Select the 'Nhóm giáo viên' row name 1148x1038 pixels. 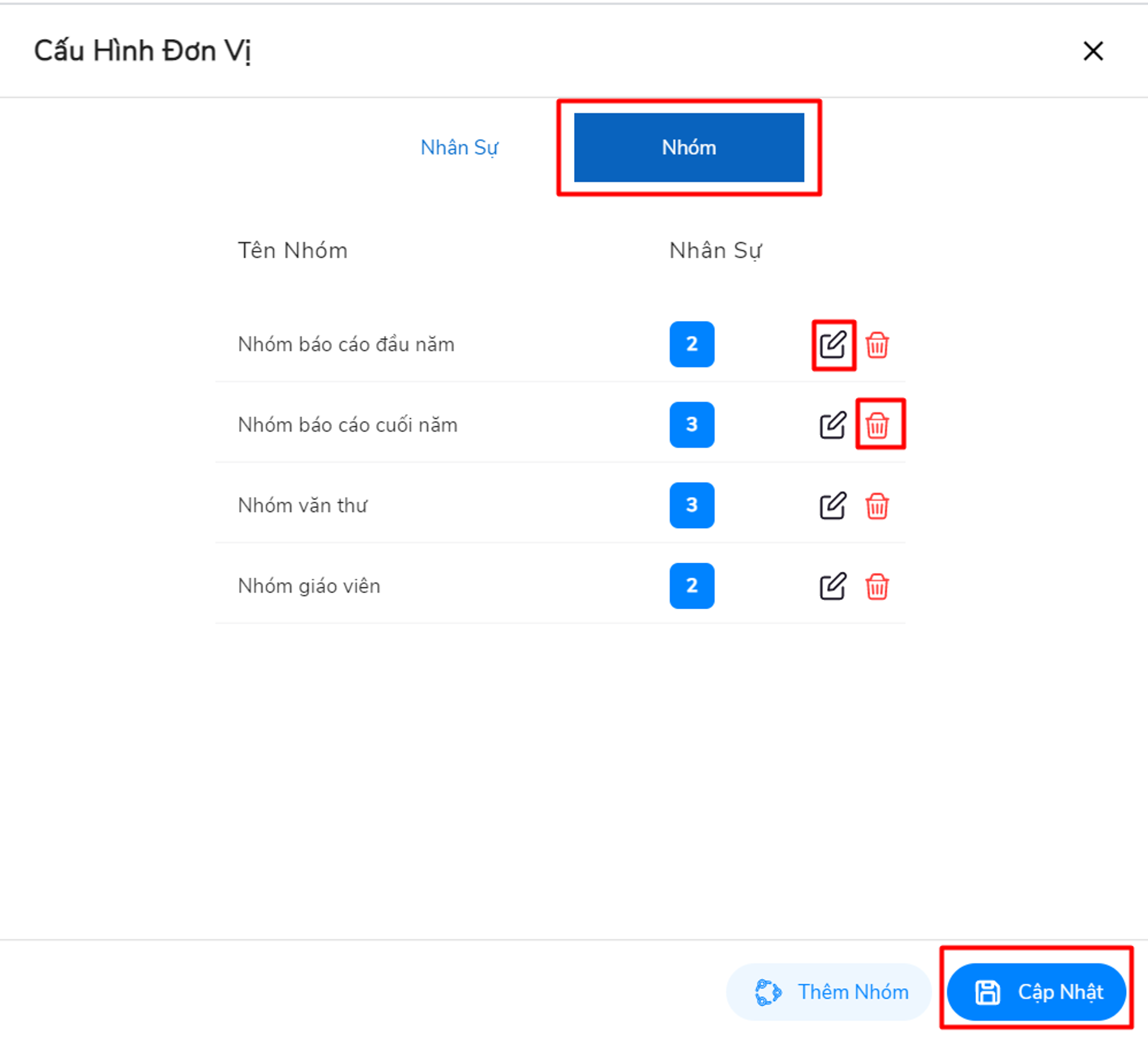pos(309,586)
